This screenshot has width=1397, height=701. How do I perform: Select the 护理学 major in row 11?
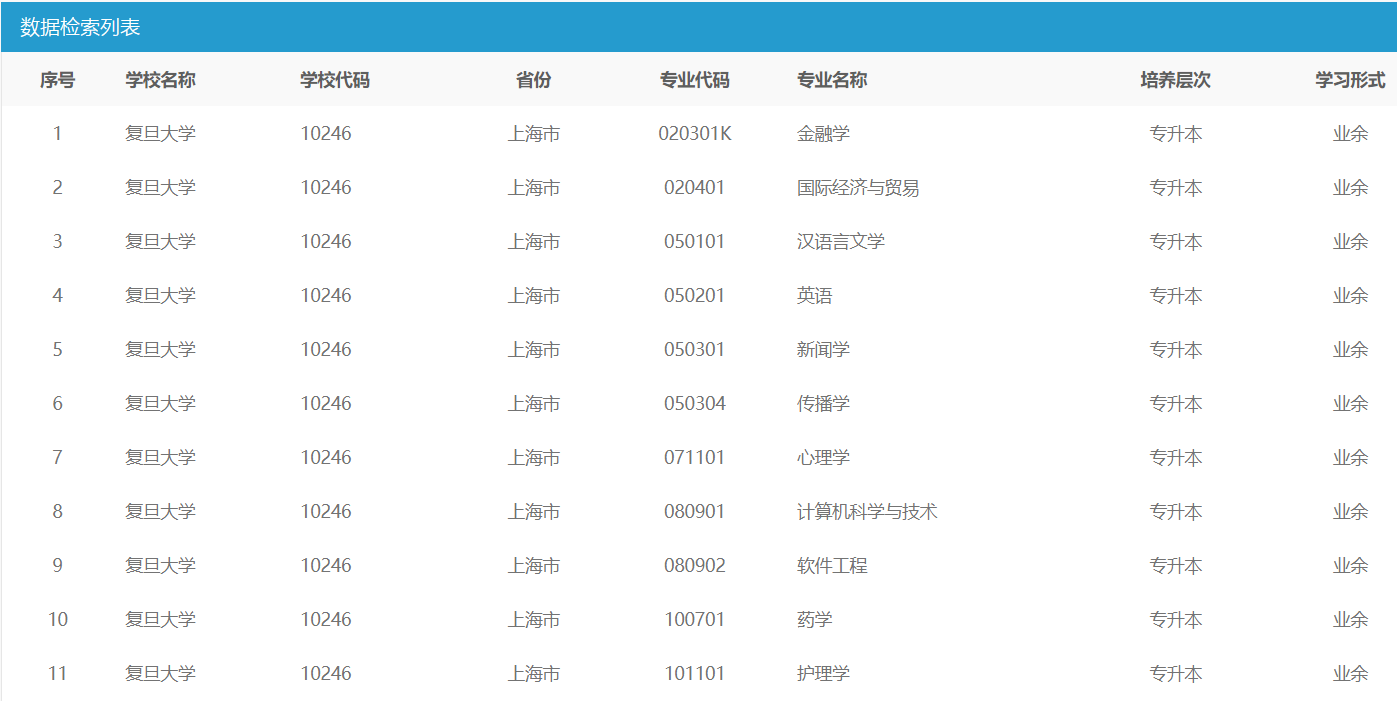[823, 673]
